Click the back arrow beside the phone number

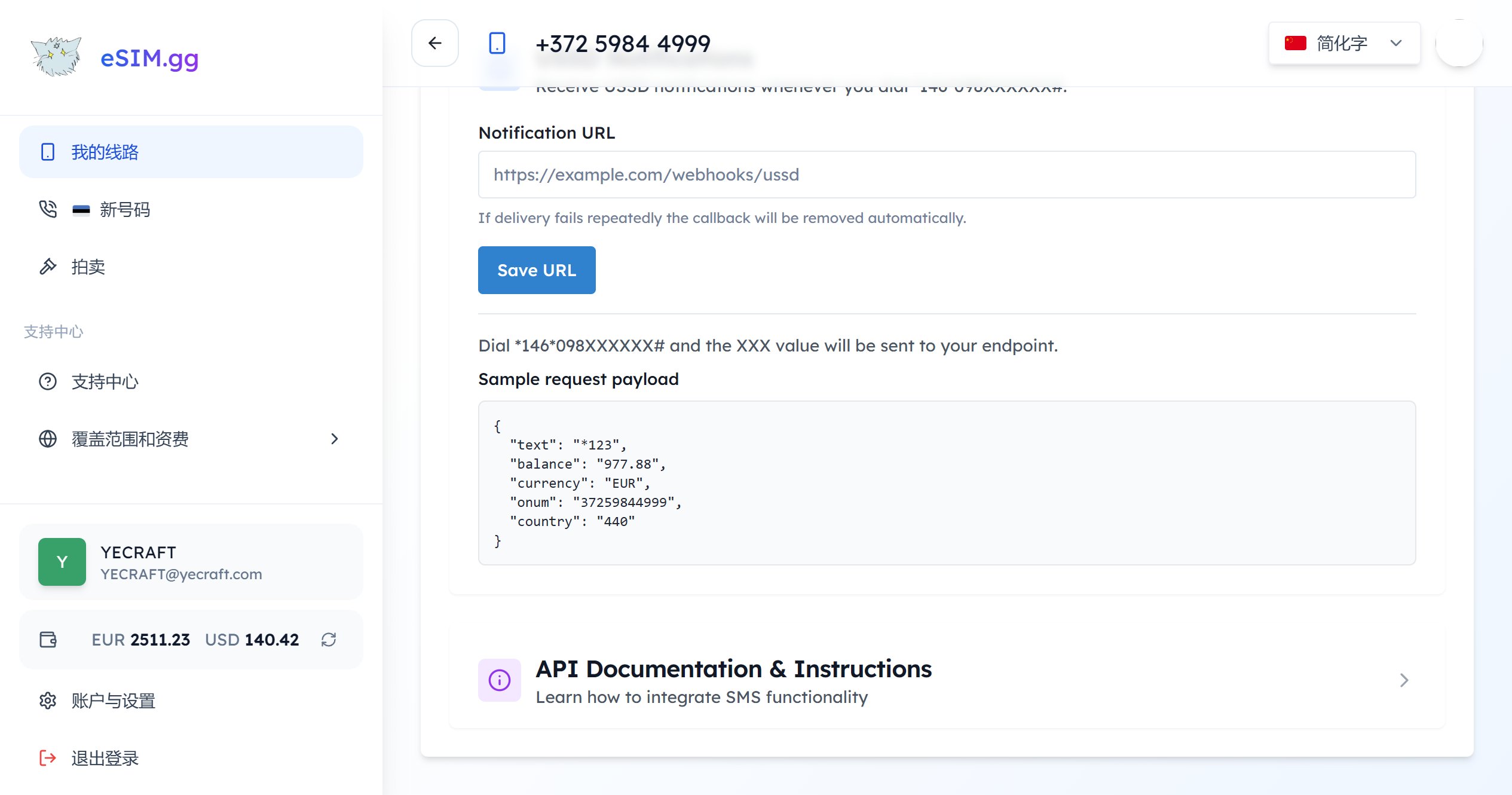pyautogui.click(x=434, y=43)
